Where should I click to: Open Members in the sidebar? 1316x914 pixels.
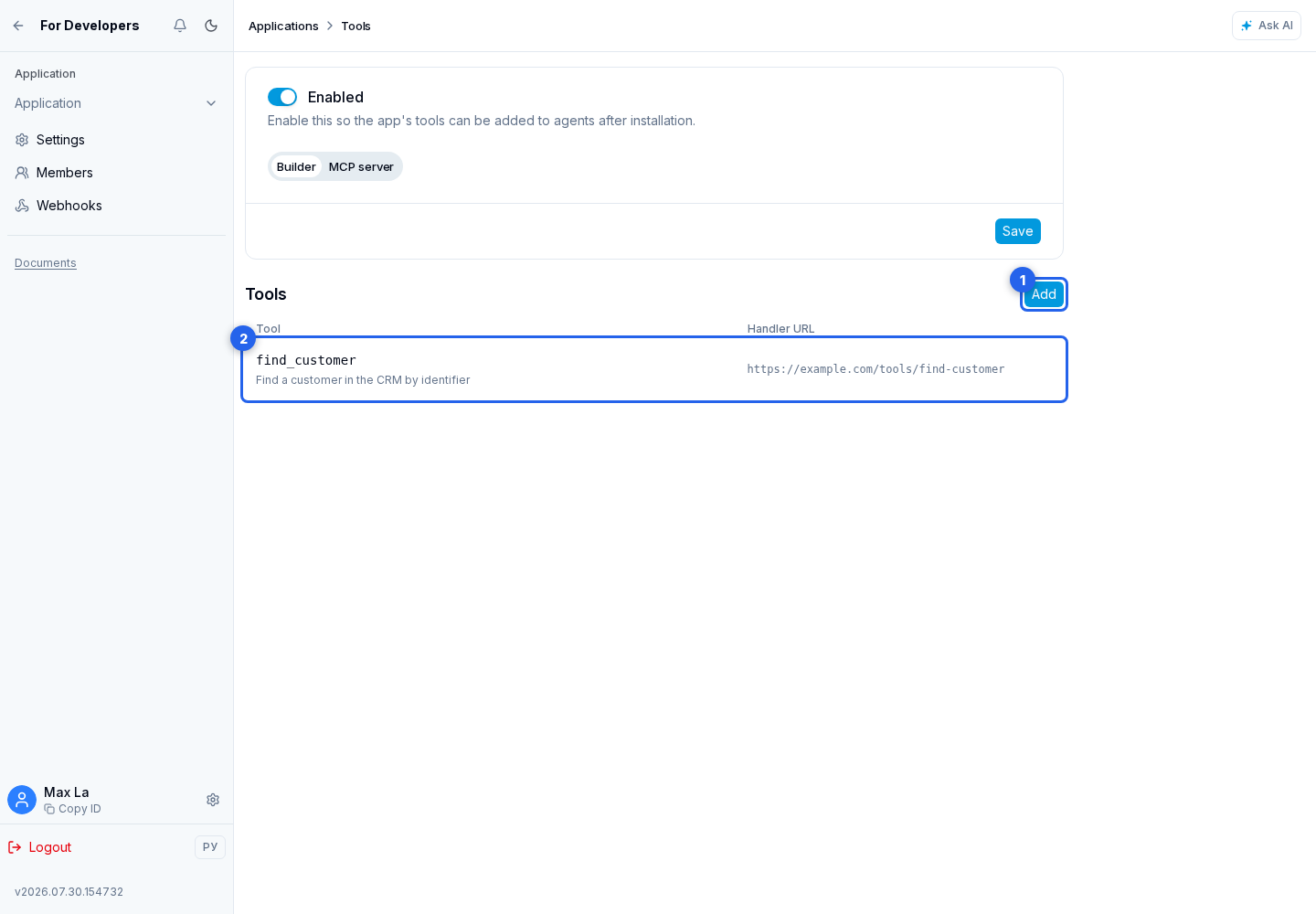tap(116, 173)
